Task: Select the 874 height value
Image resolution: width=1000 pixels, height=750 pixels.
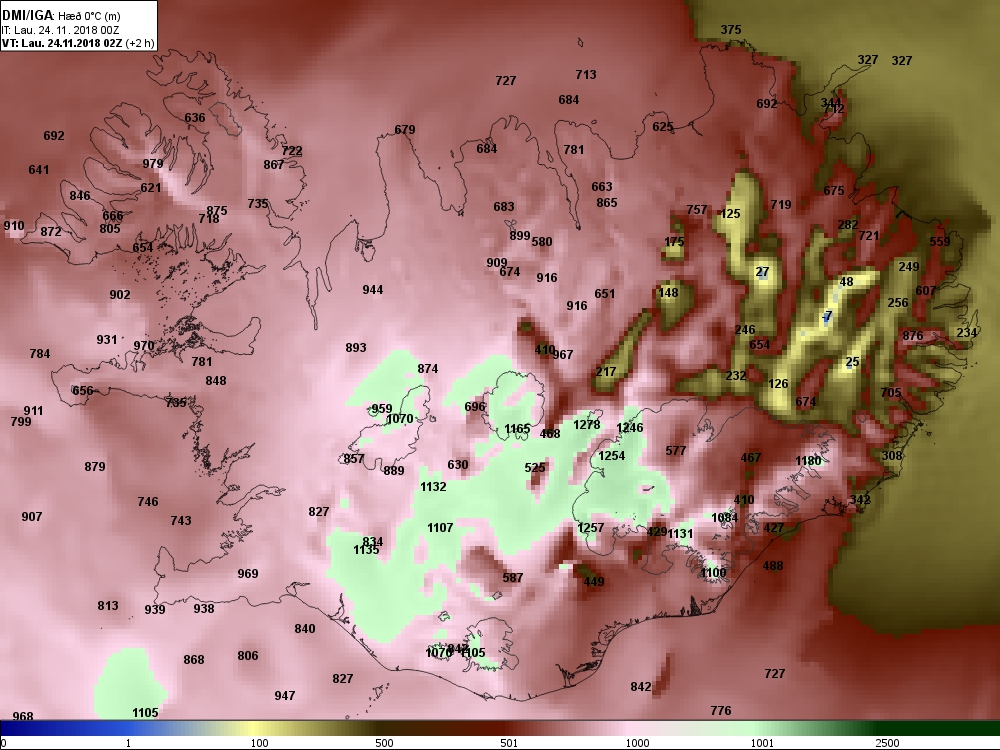Action: point(427,369)
